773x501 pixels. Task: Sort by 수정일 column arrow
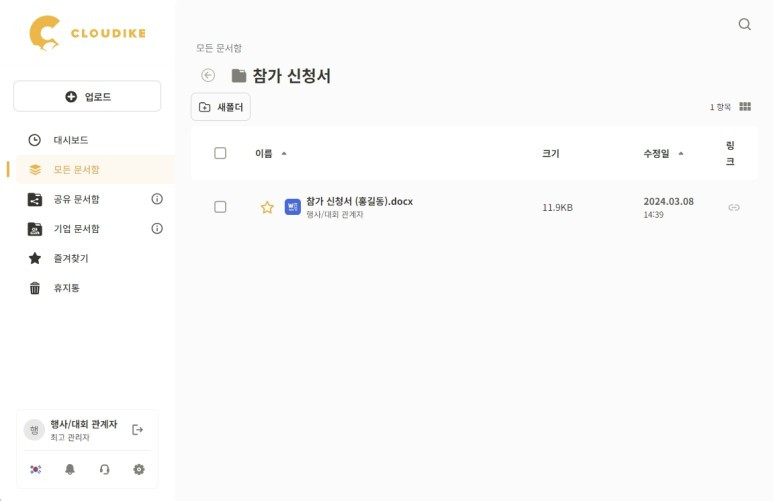click(x=681, y=153)
